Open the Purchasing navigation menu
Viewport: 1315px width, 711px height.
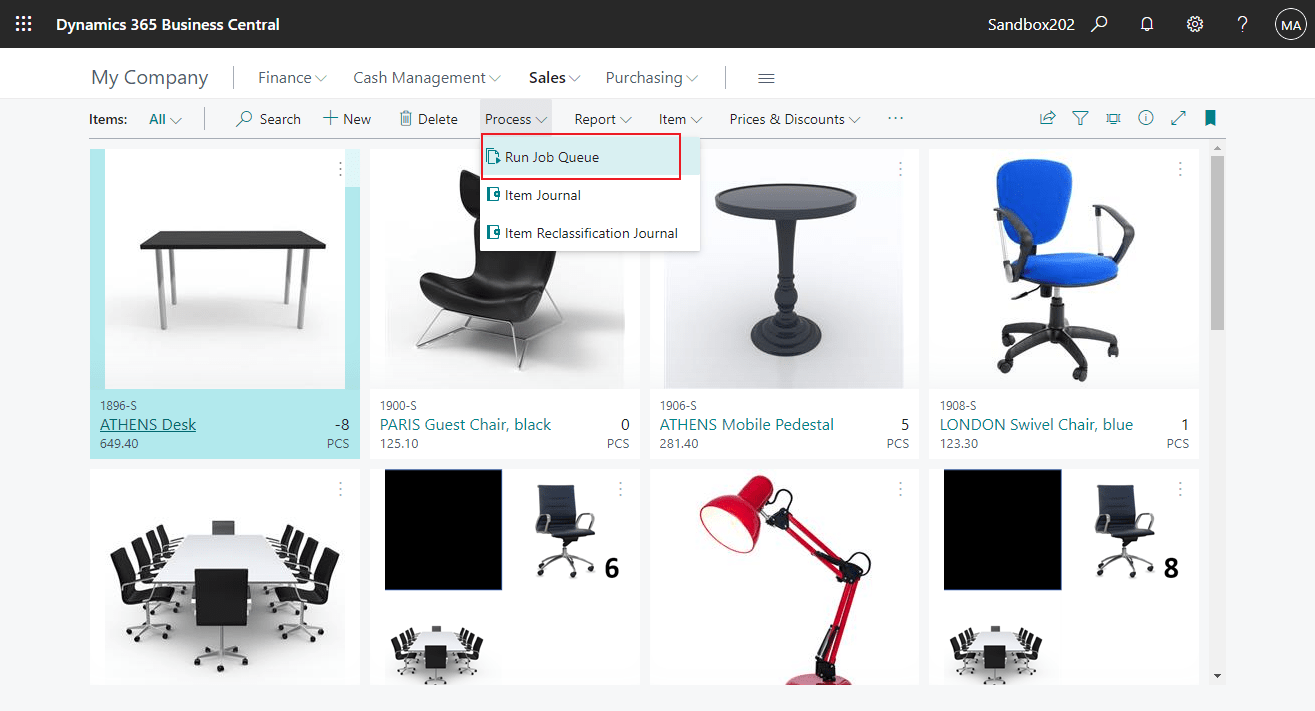click(x=650, y=77)
